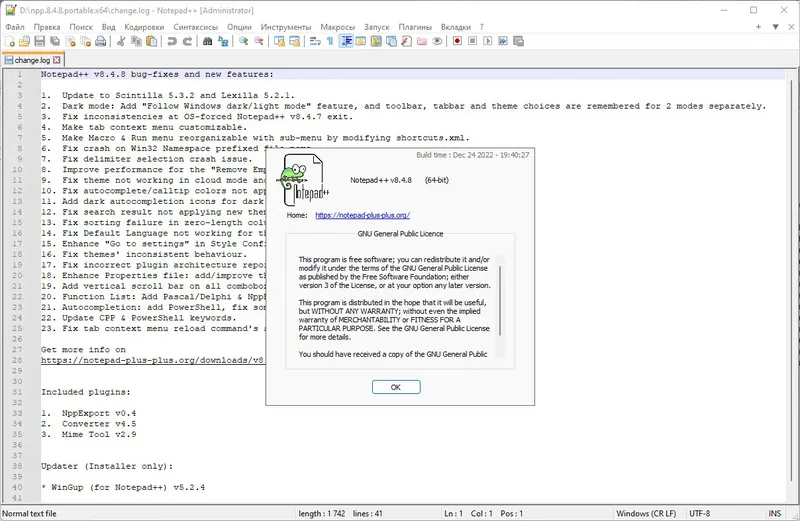Image resolution: width=800 pixels, height=521 pixels.
Task: Print the document using the printer icon
Action: coord(101,41)
